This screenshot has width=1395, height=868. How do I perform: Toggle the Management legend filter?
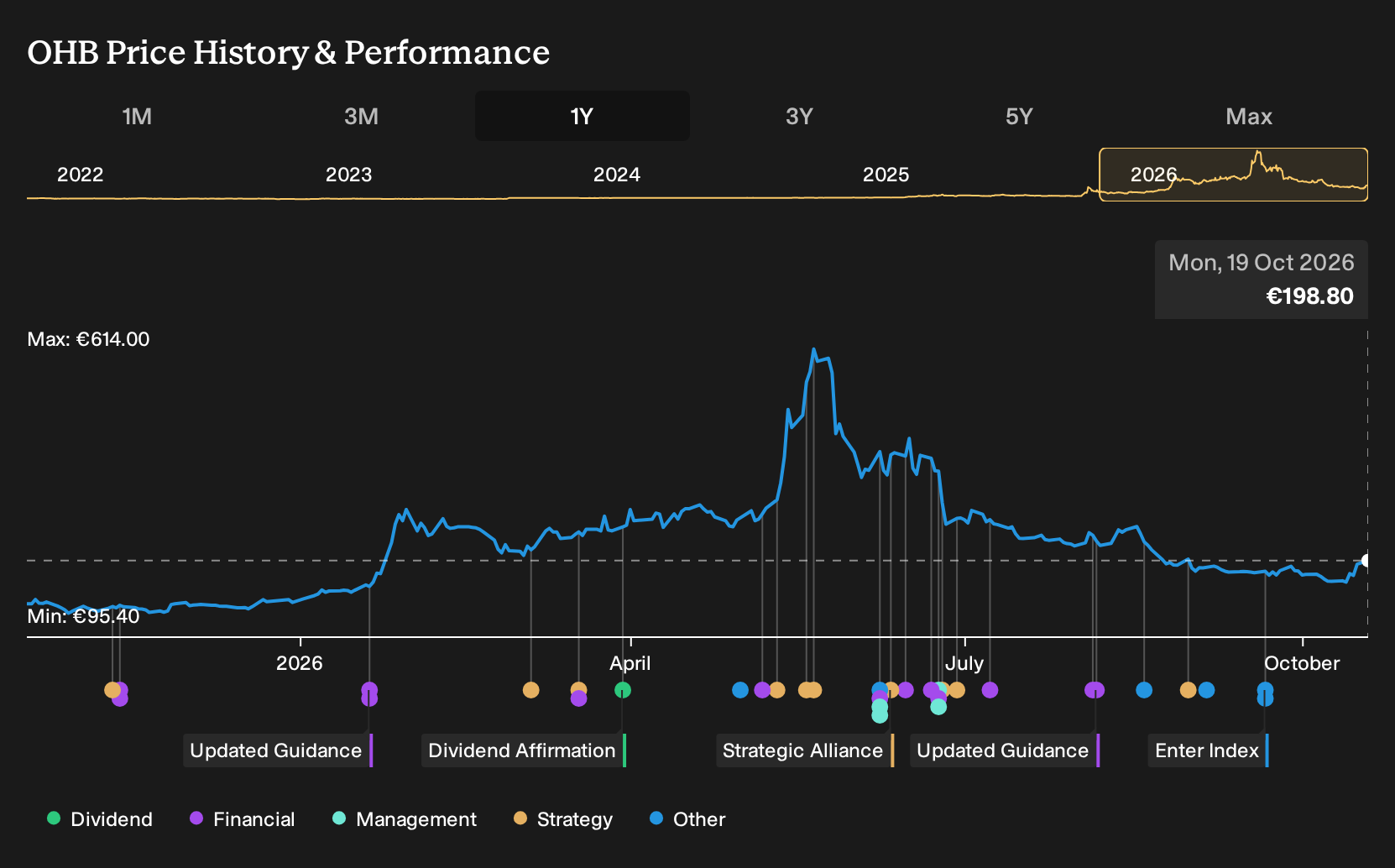pyautogui.click(x=405, y=819)
